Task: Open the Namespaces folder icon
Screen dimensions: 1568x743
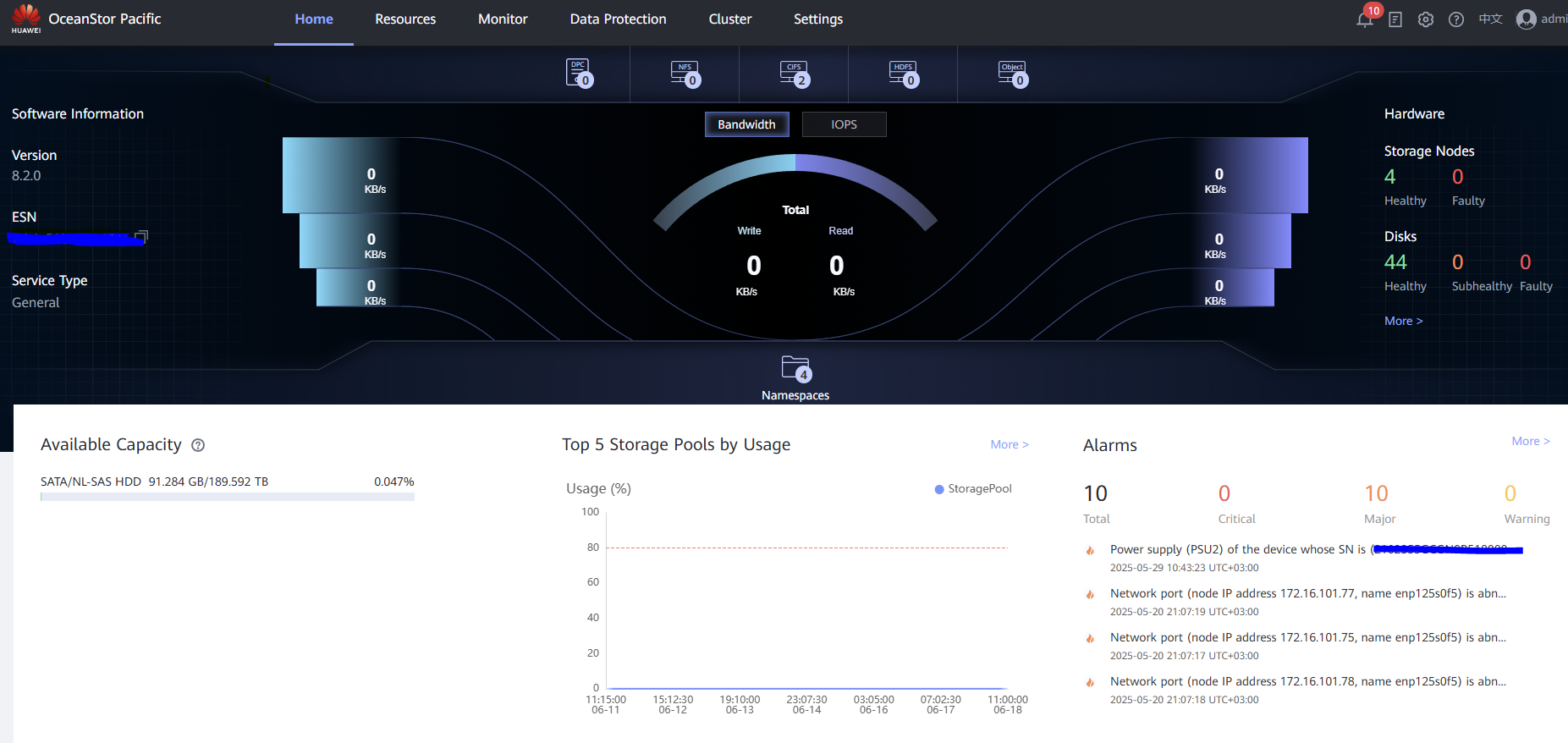Action: (796, 369)
